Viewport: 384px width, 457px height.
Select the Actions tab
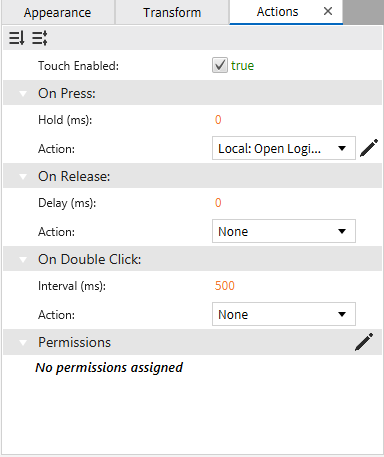[x=277, y=12]
